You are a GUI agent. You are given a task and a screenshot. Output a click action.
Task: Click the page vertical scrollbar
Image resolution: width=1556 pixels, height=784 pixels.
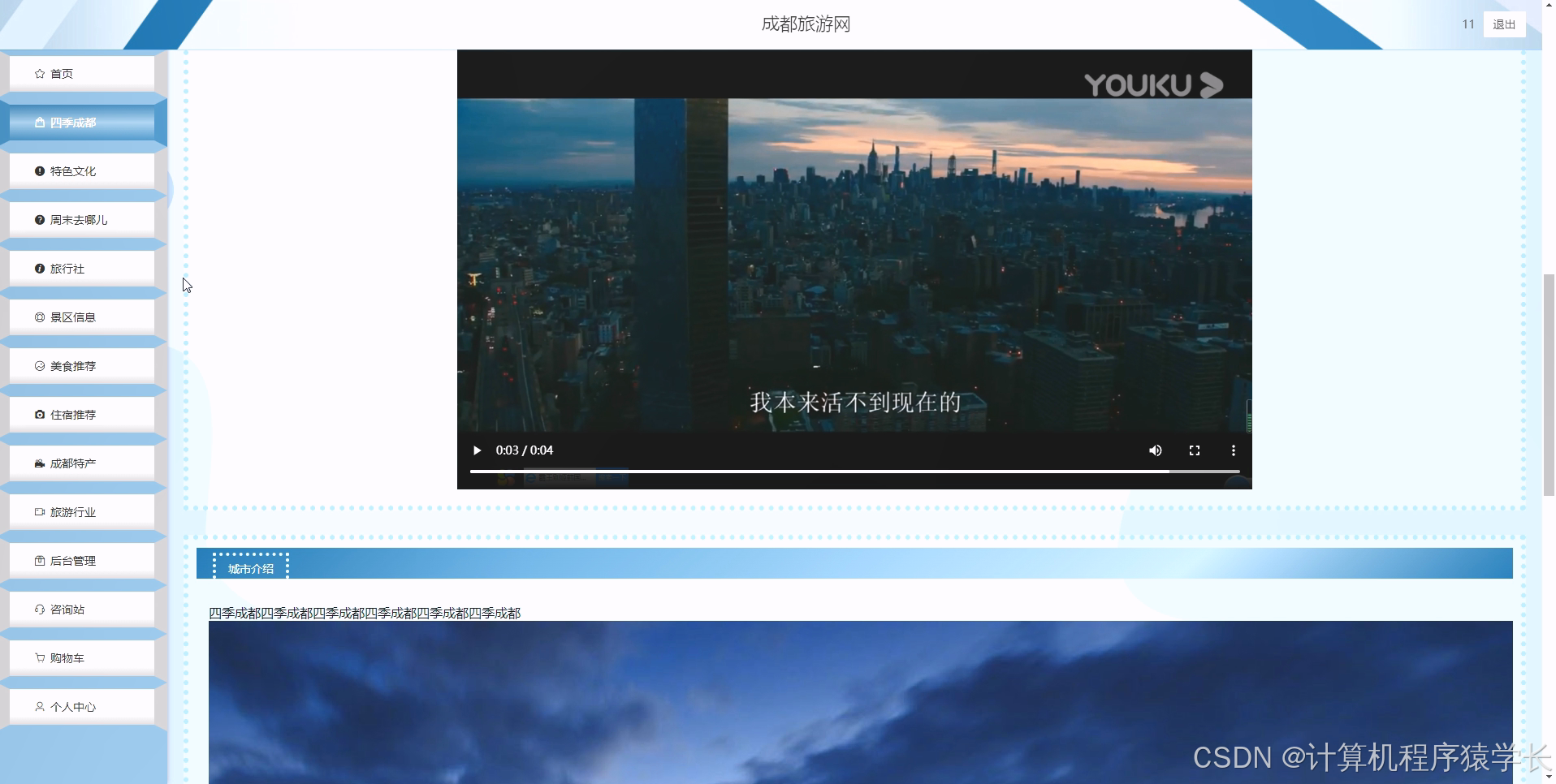pos(1549,386)
